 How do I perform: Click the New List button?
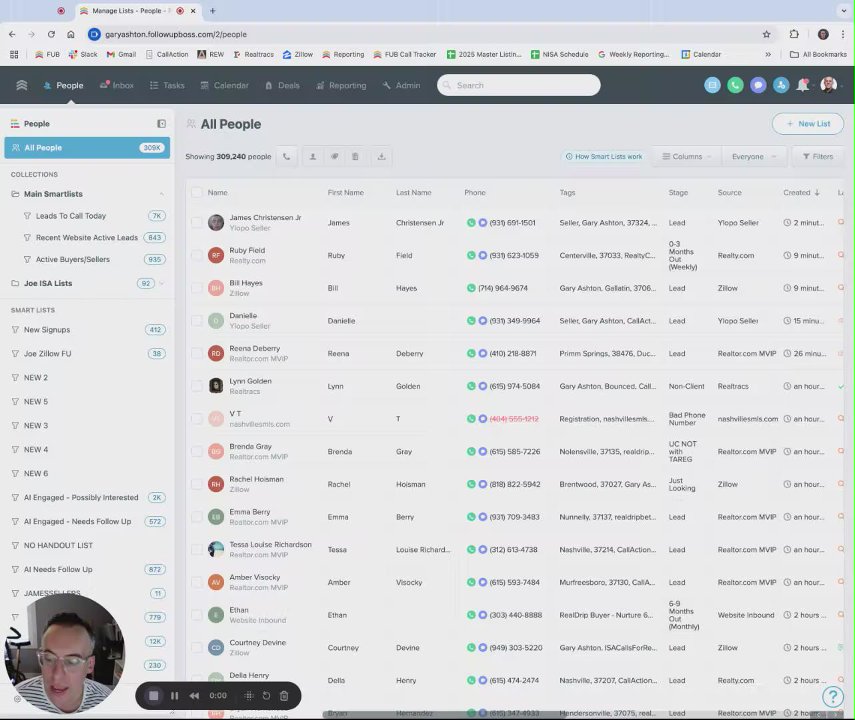coord(808,124)
